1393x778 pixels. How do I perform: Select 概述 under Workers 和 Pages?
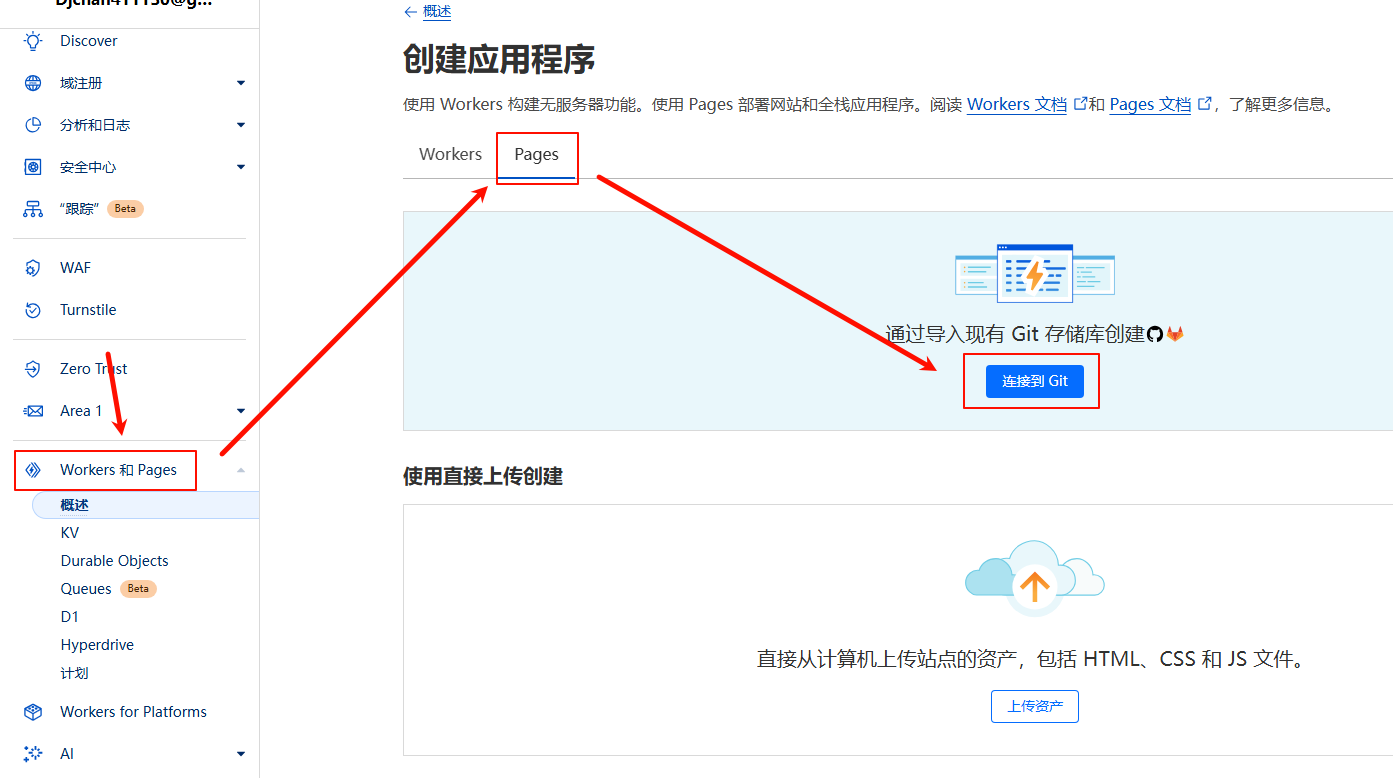coord(146,505)
